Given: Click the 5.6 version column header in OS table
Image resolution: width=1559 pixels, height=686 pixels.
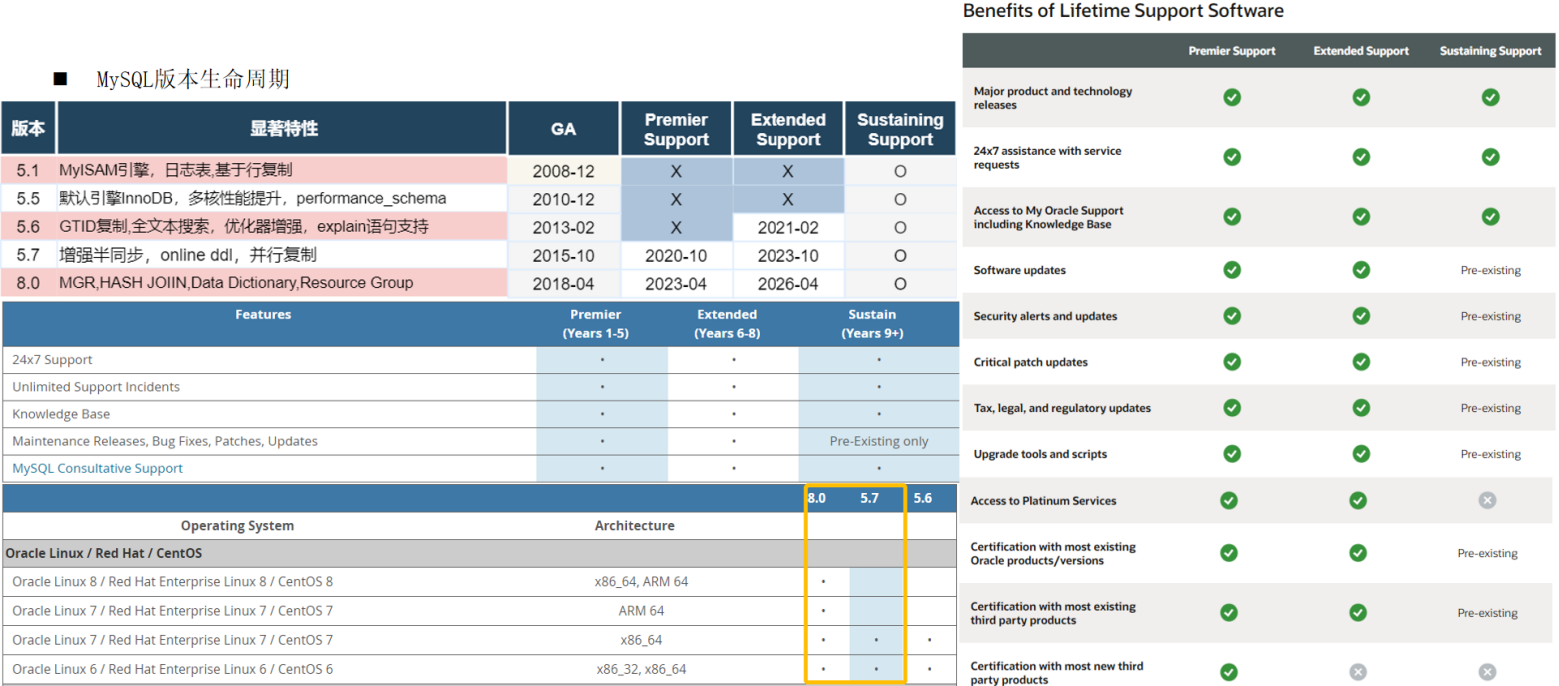Looking at the screenshot, I should click(x=923, y=497).
